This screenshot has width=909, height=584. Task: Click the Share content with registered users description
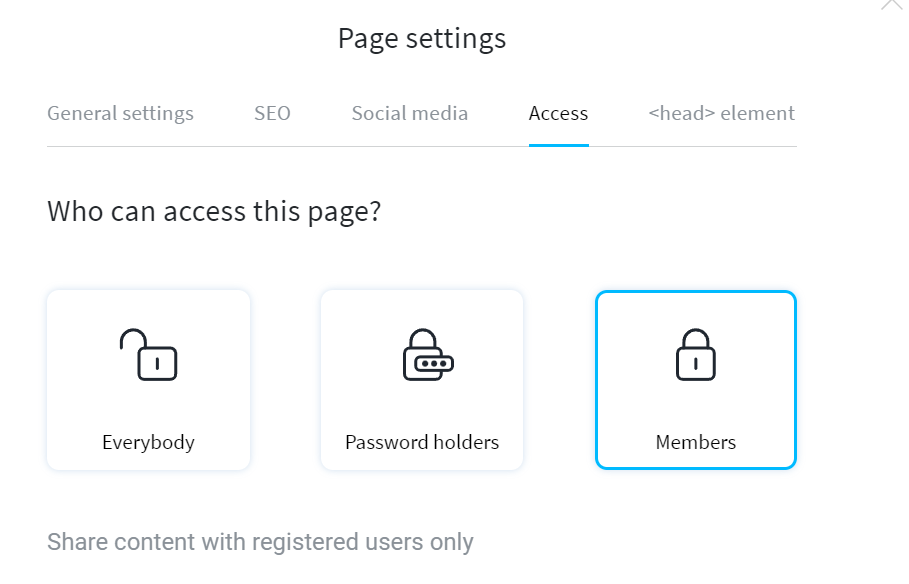click(260, 542)
